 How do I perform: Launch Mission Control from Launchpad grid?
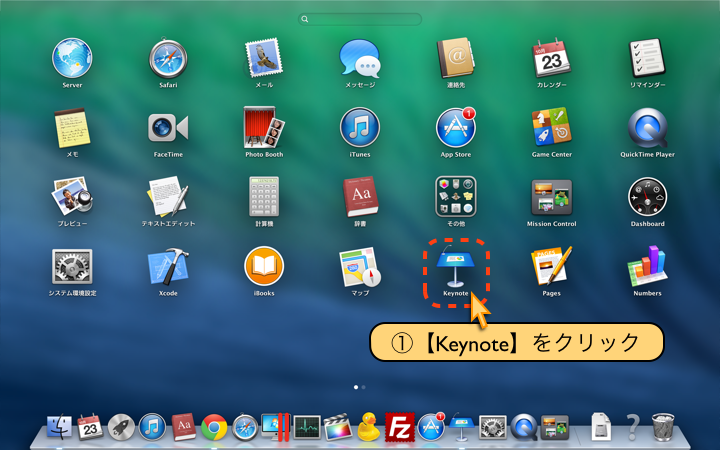551,197
